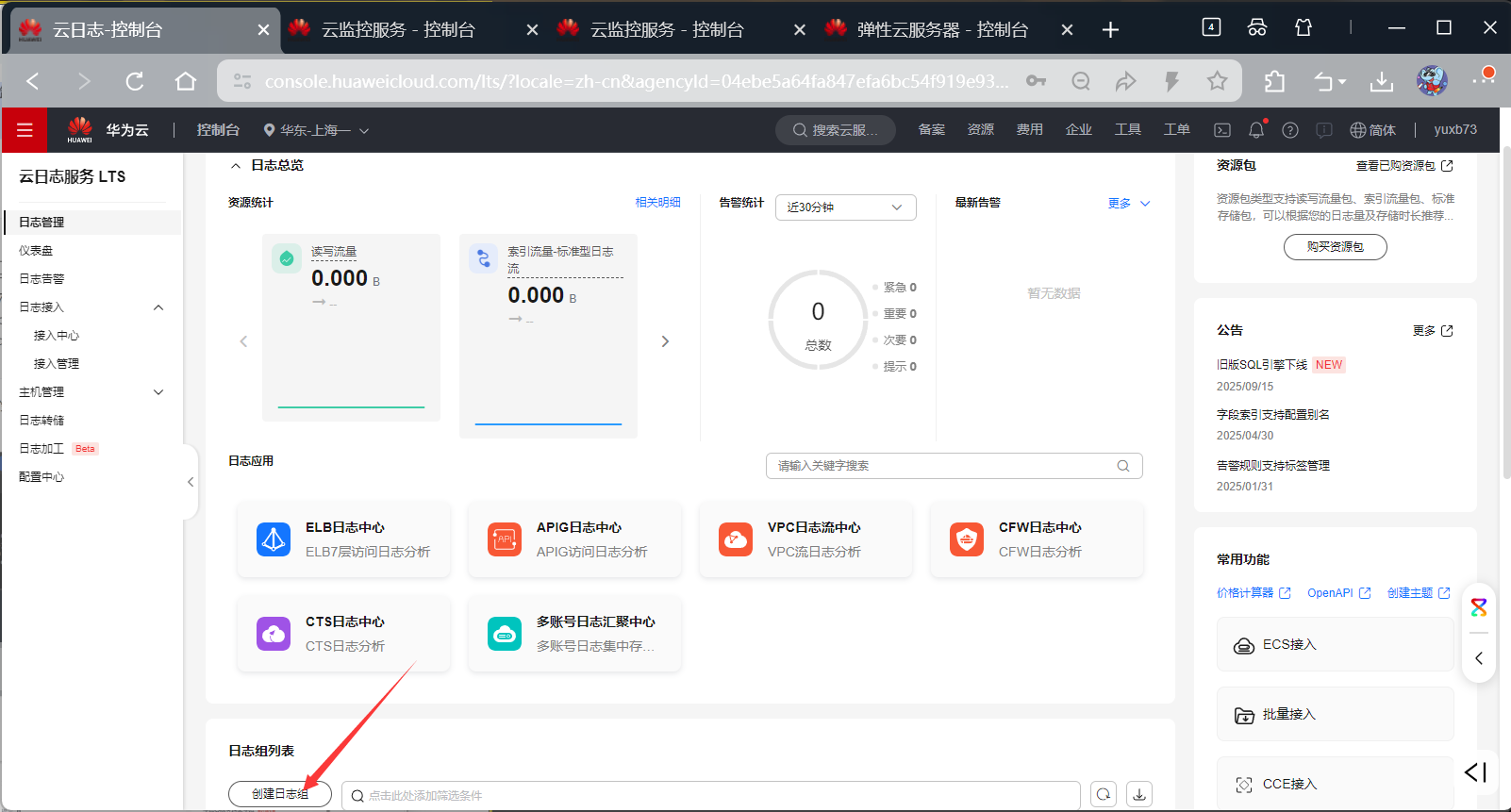
Task: Open the 相关明细 link
Action: click(657, 203)
